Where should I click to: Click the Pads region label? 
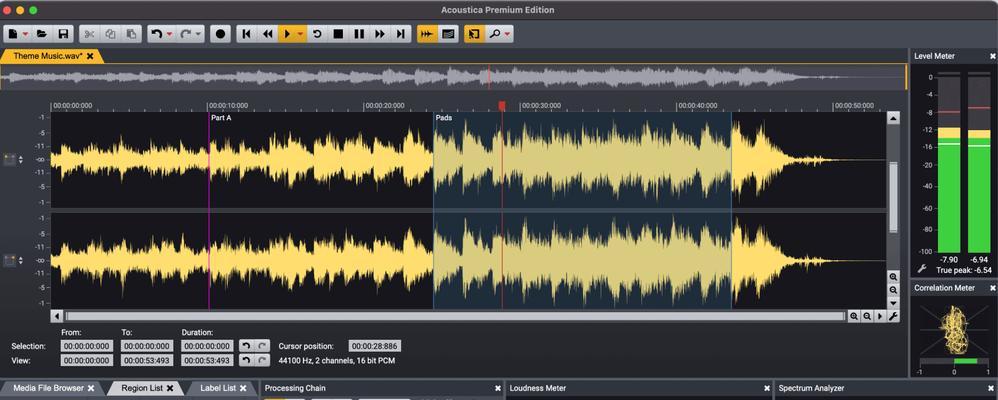[x=444, y=118]
